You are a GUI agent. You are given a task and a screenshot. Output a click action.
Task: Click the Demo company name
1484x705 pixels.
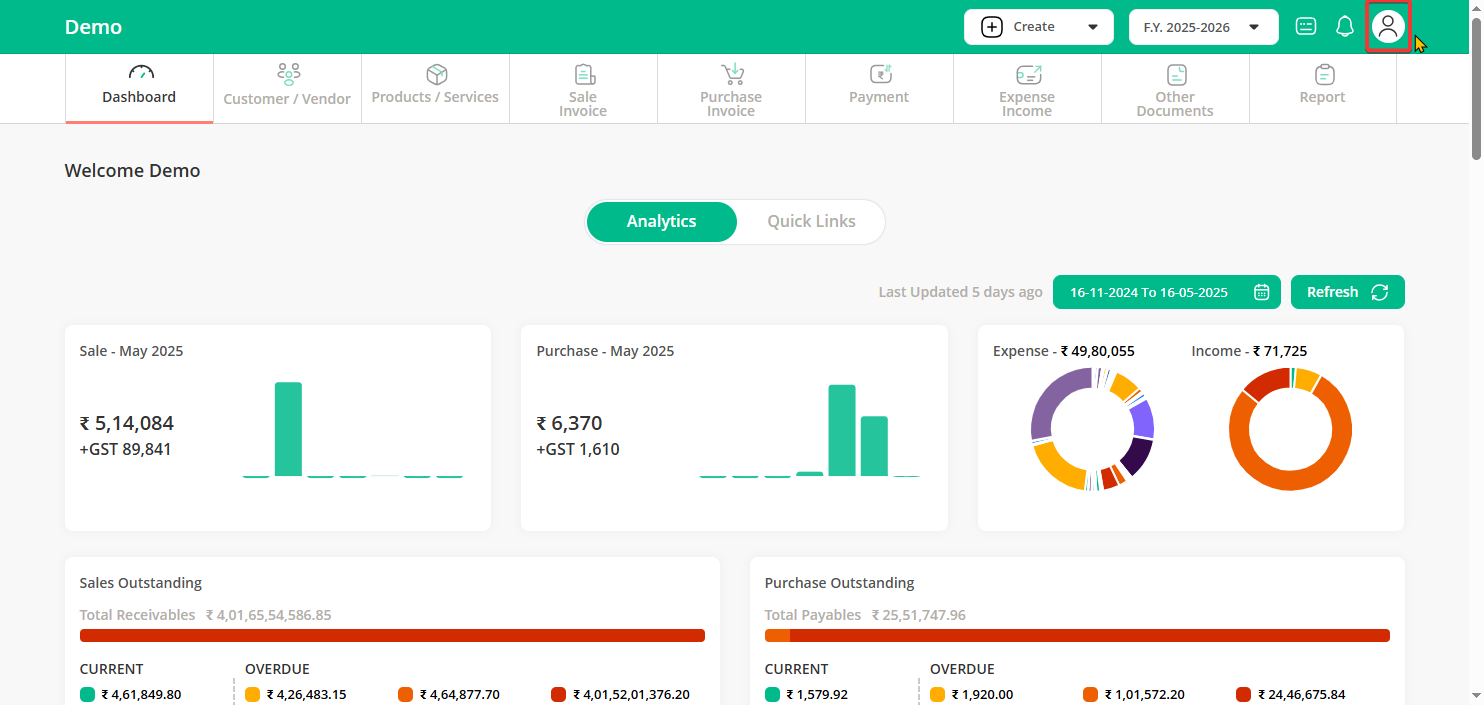[93, 27]
